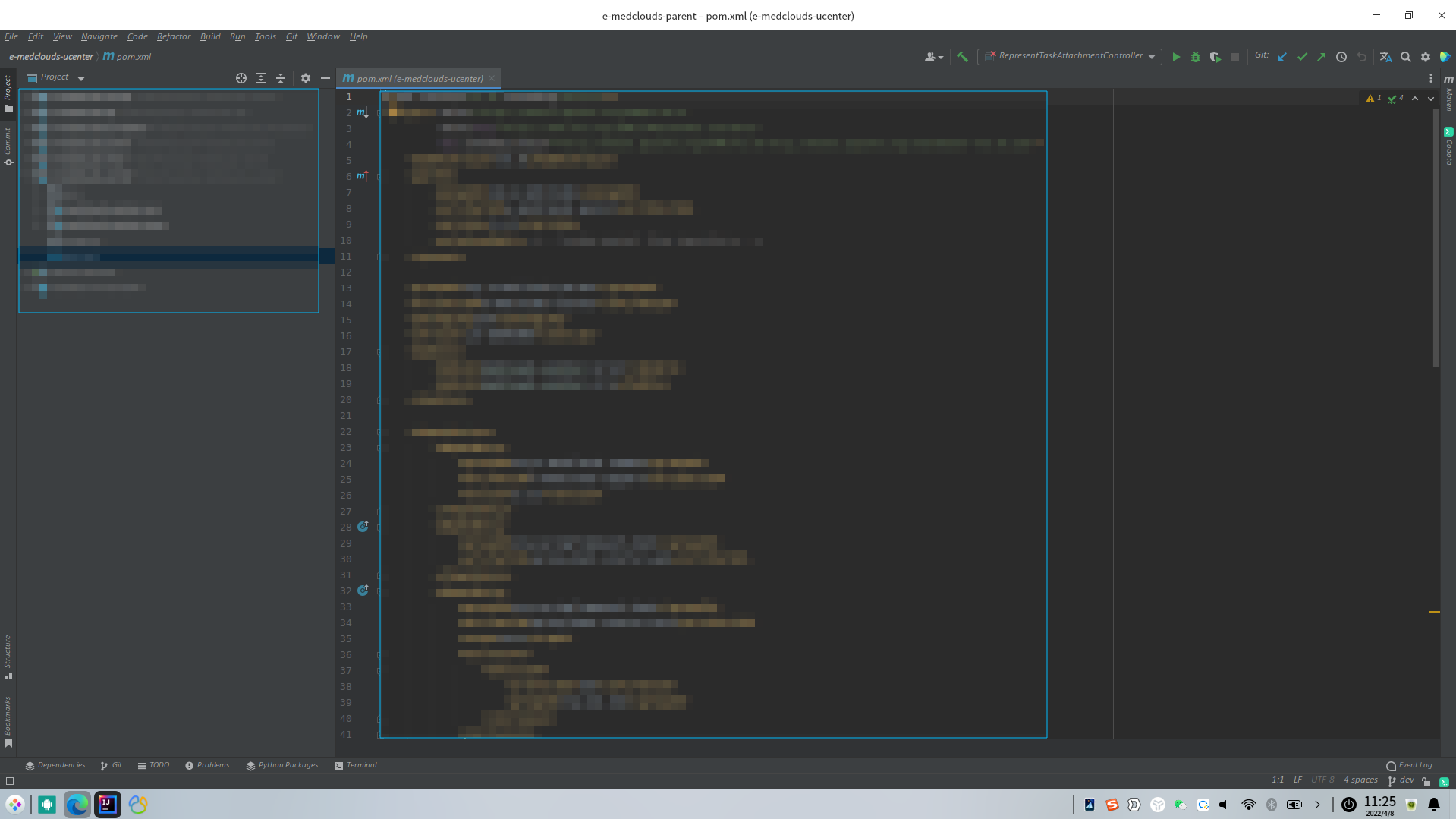Collapse fold marker on line 22
Image resolution: width=1456 pixels, height=819 pixels.
pos(379,432)
